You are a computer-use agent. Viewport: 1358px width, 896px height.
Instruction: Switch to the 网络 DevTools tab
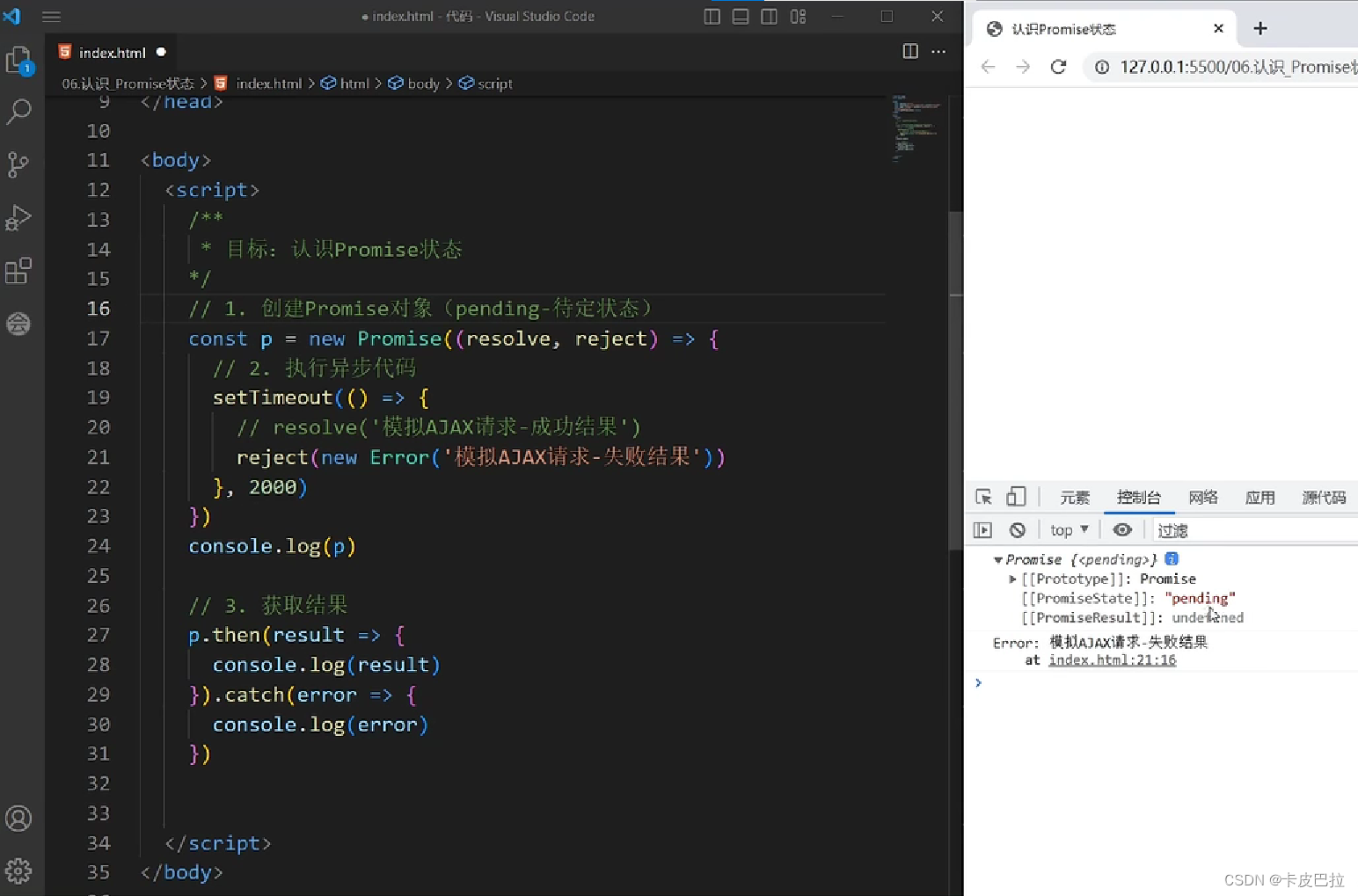(x=1203, y=498)
